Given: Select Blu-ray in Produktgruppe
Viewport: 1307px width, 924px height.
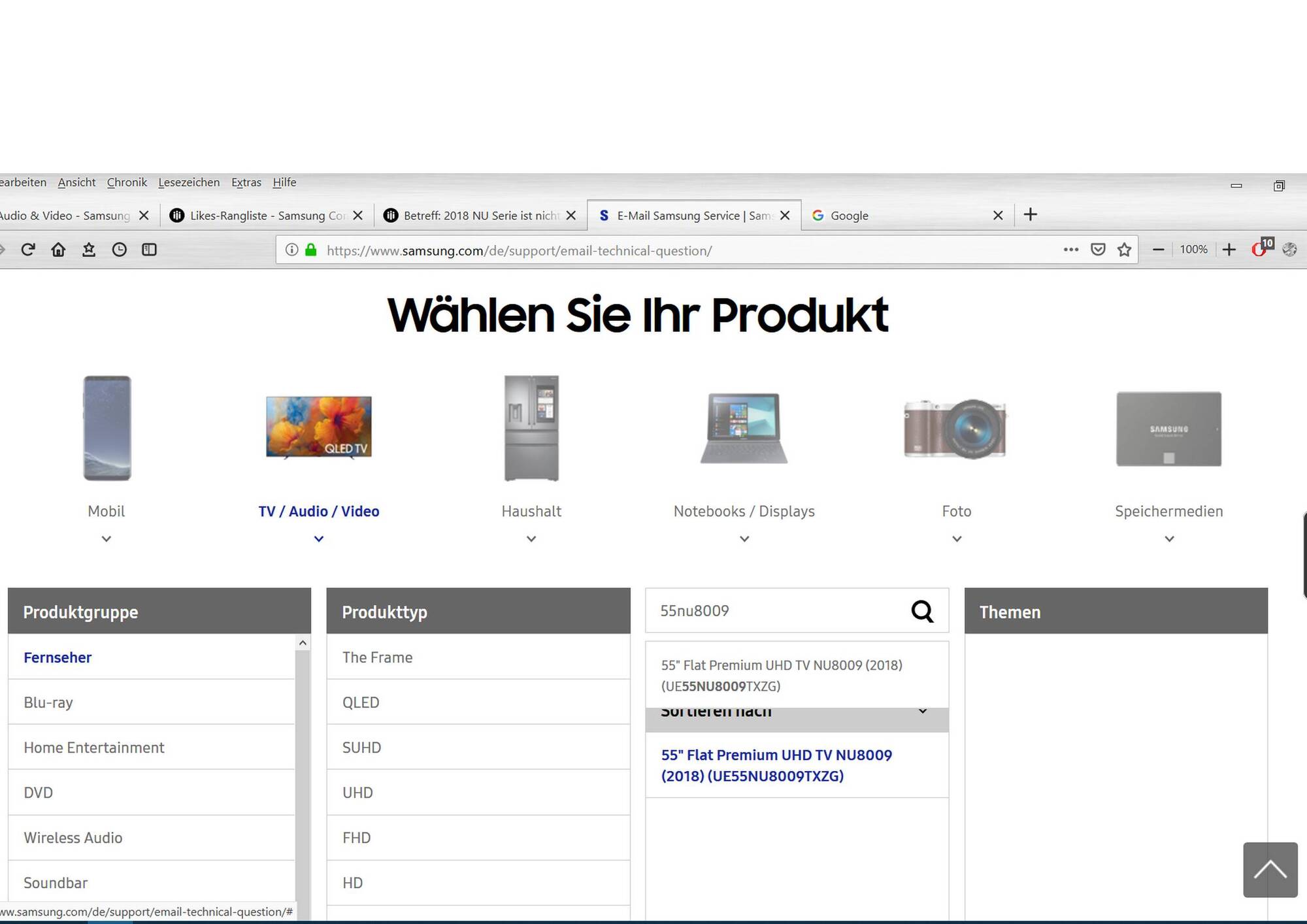Looking at the screenshot, I should (152, 702).
